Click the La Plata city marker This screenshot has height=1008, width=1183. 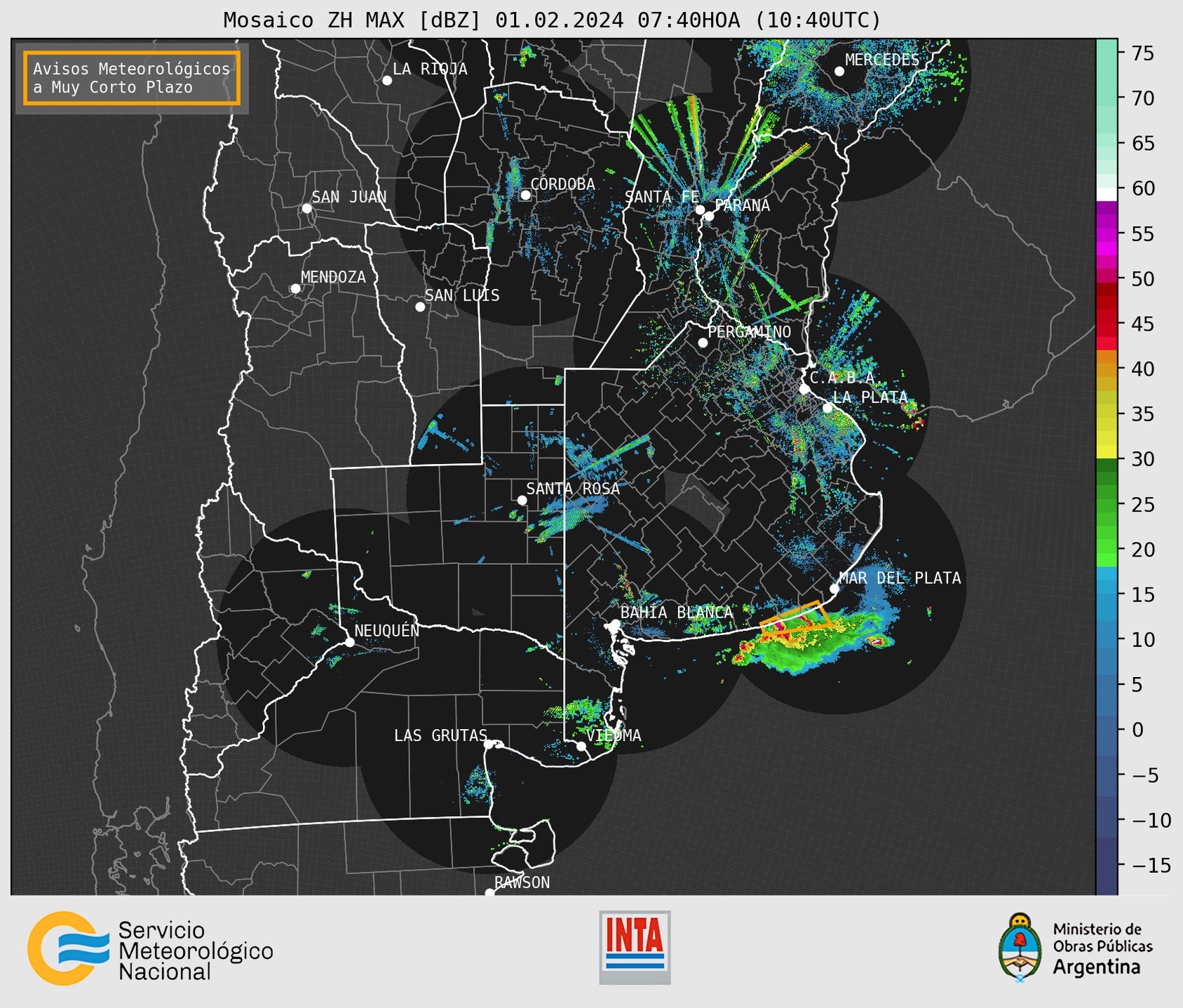[827, 408]
